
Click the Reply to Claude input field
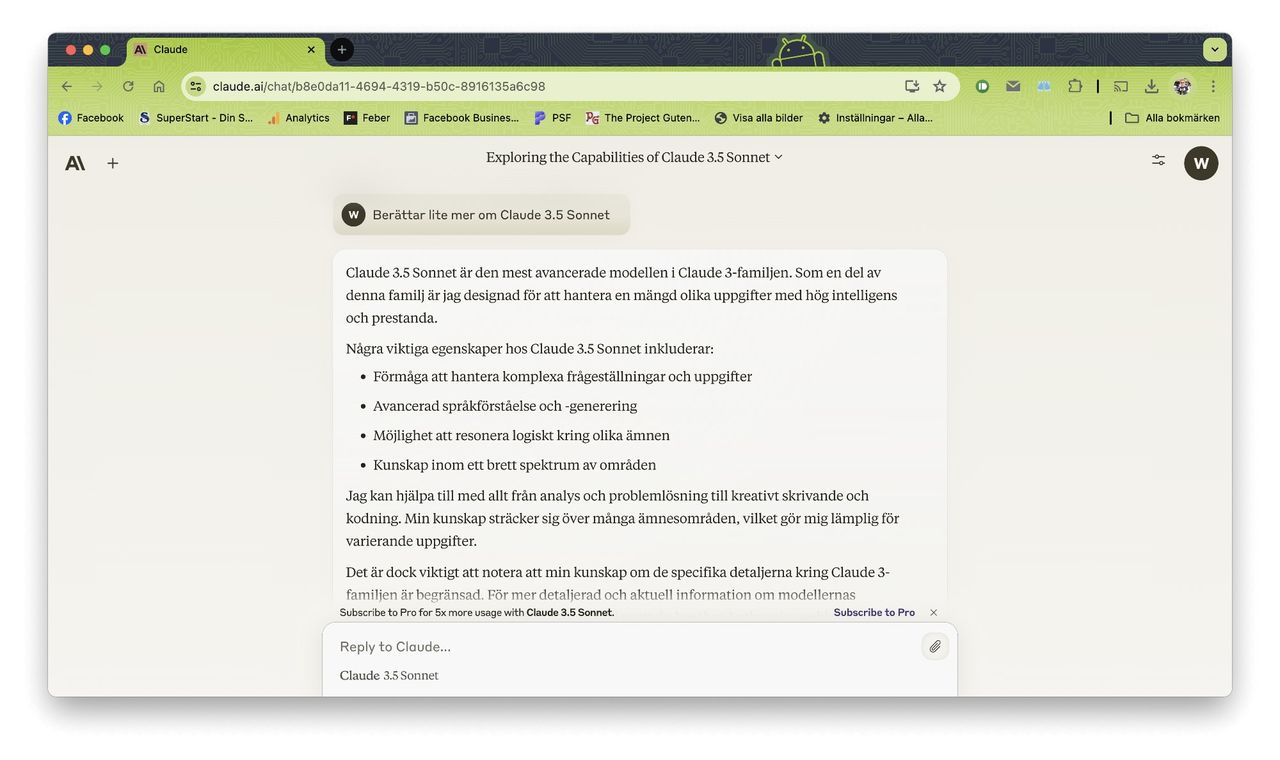tap(620, 647)
